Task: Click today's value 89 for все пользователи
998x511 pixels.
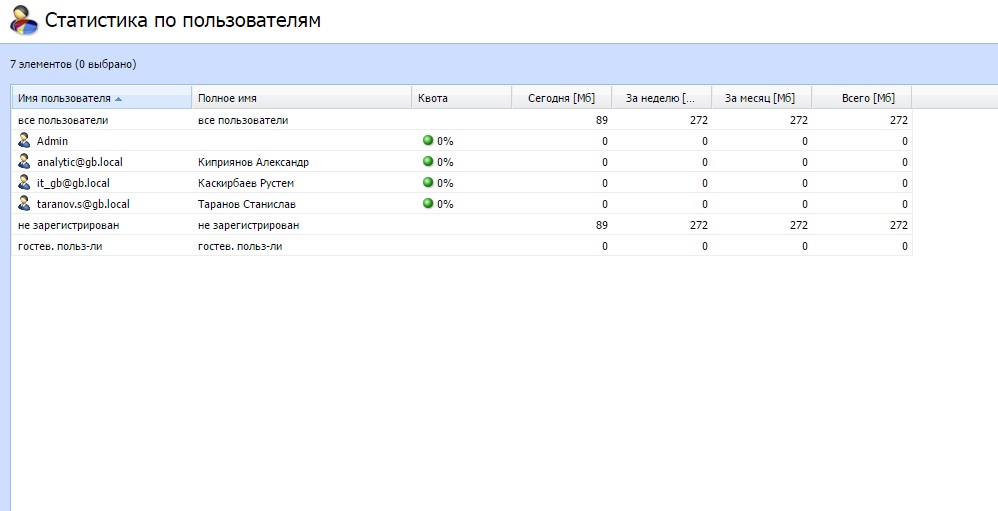Action: [x=601, y=120]
